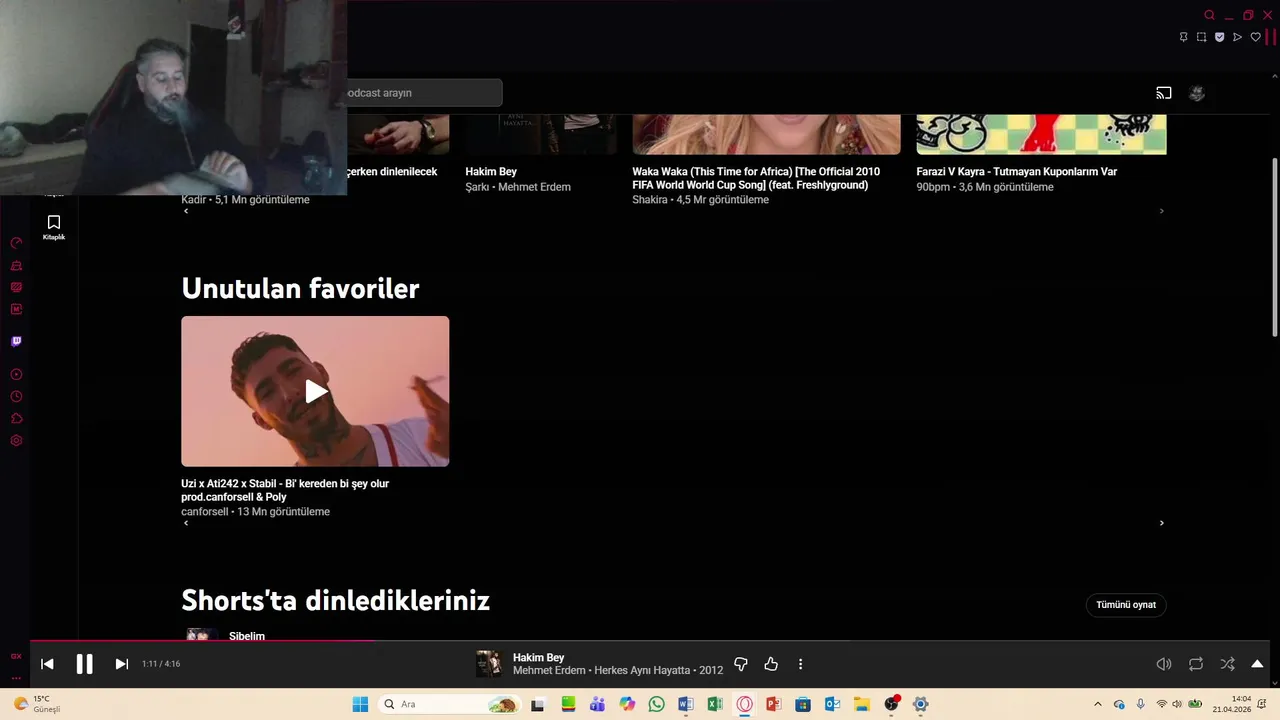Open Farazi V Kayra - Tutmayan Kuponlarım Var
The image size is (1280, 720).
tap(1016, 172)
